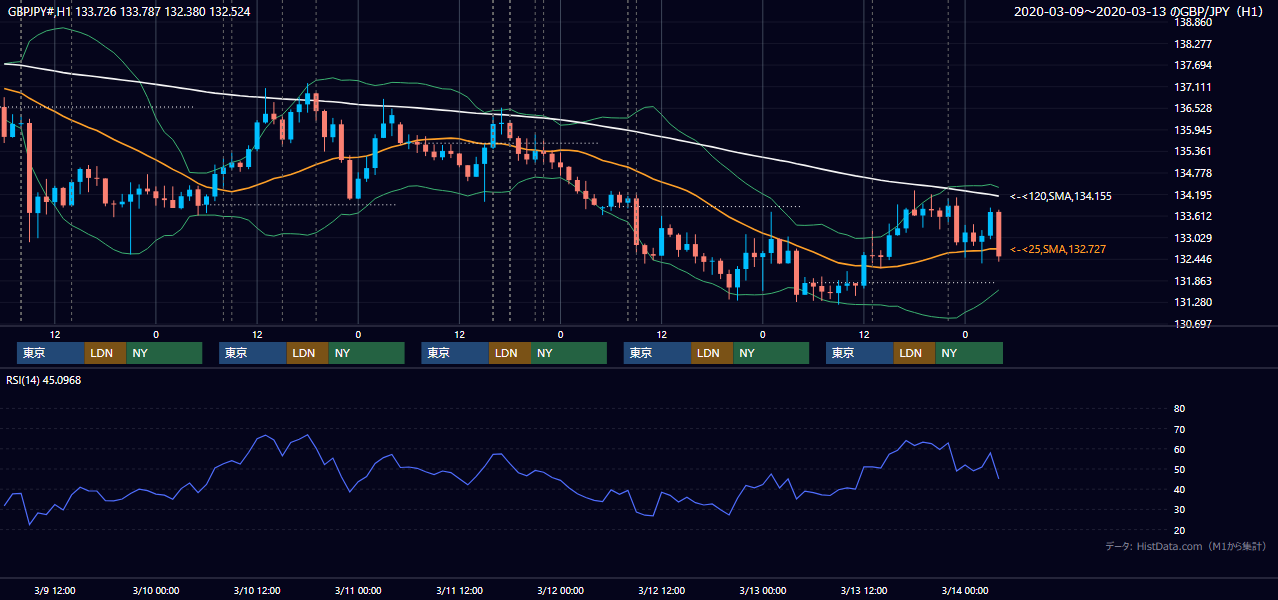
Task: Select the 3/10 12:00 date label
Action: [256, 590]
